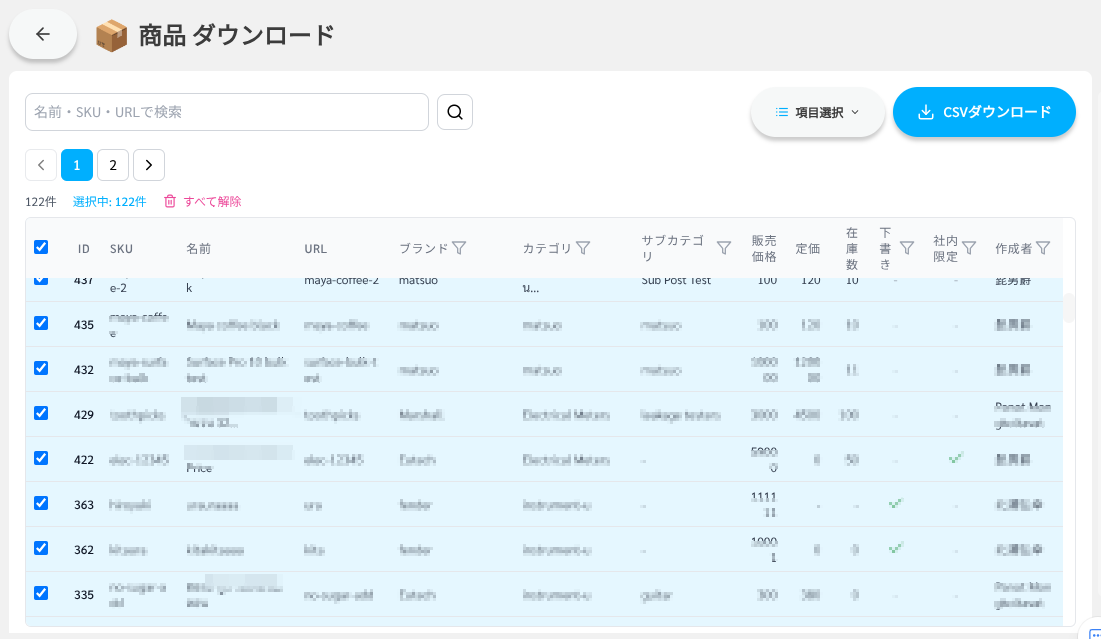This screenshot has width=1101, height=639.
Task: Click the すべて解除 link
Action: [x=203, y=201]
